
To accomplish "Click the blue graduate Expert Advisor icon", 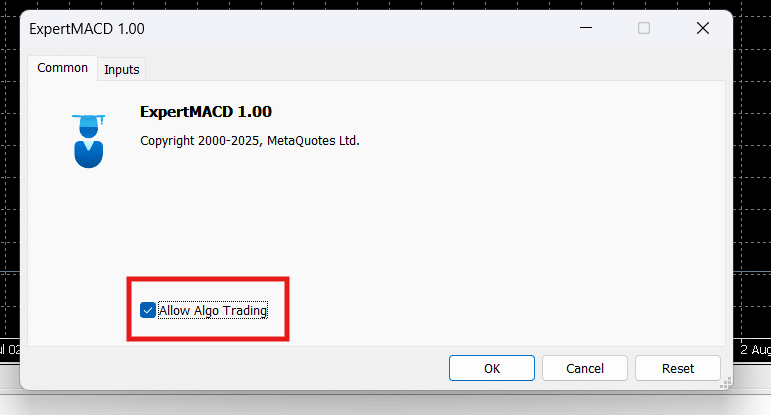I will [89, 141].
